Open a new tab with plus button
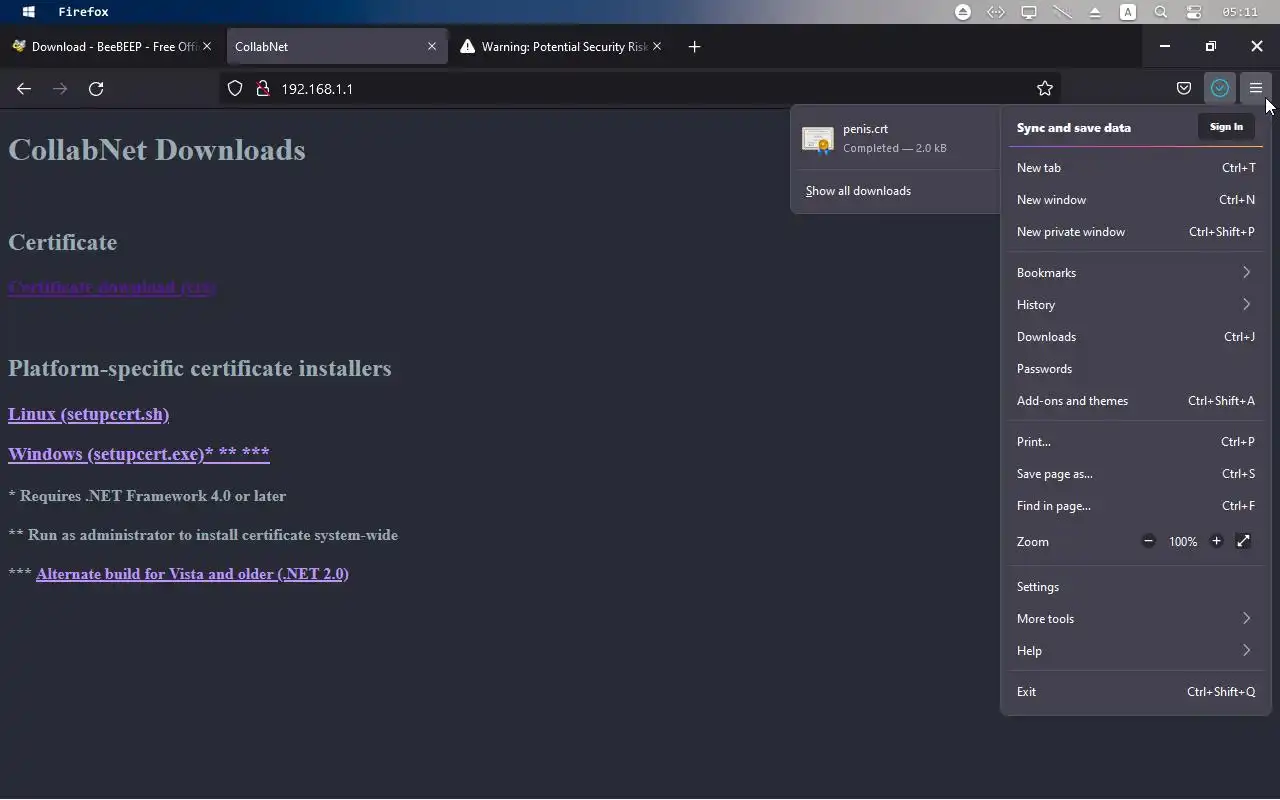This screenshot has width=1280, height=800. pos(694,46)
